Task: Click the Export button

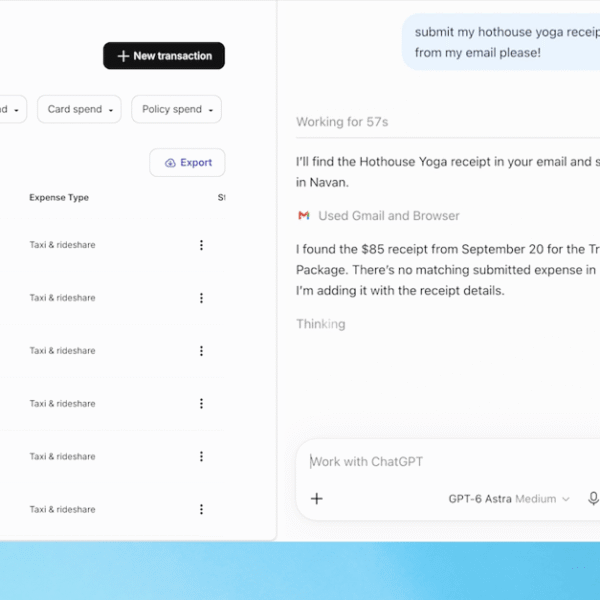Action: (x=187, y=163)
